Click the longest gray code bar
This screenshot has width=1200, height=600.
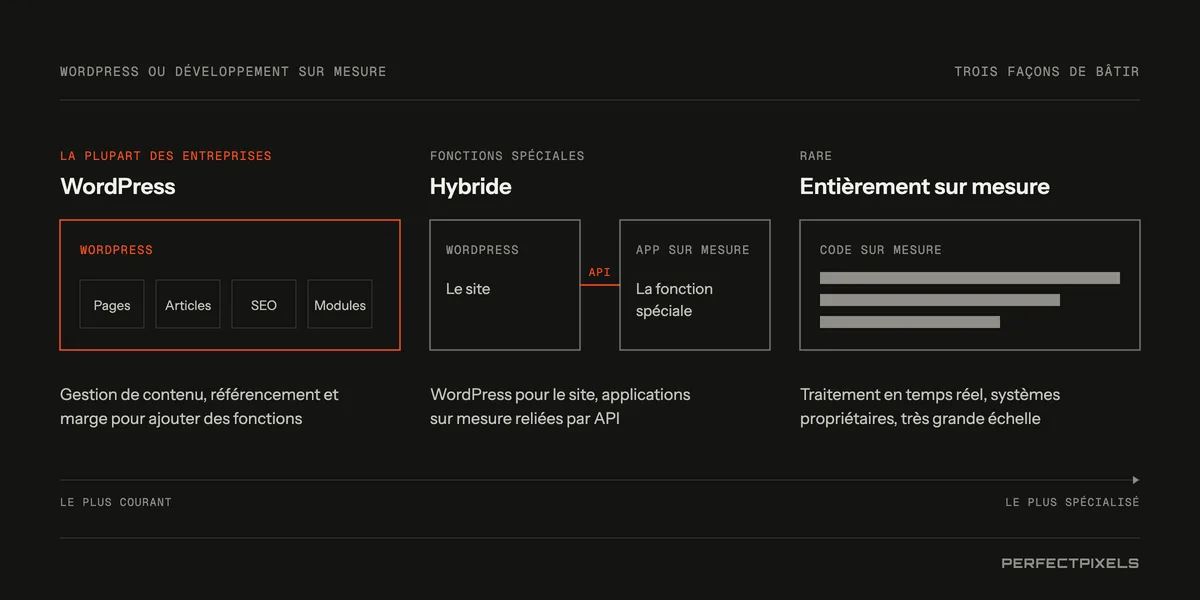pos(970,278)
